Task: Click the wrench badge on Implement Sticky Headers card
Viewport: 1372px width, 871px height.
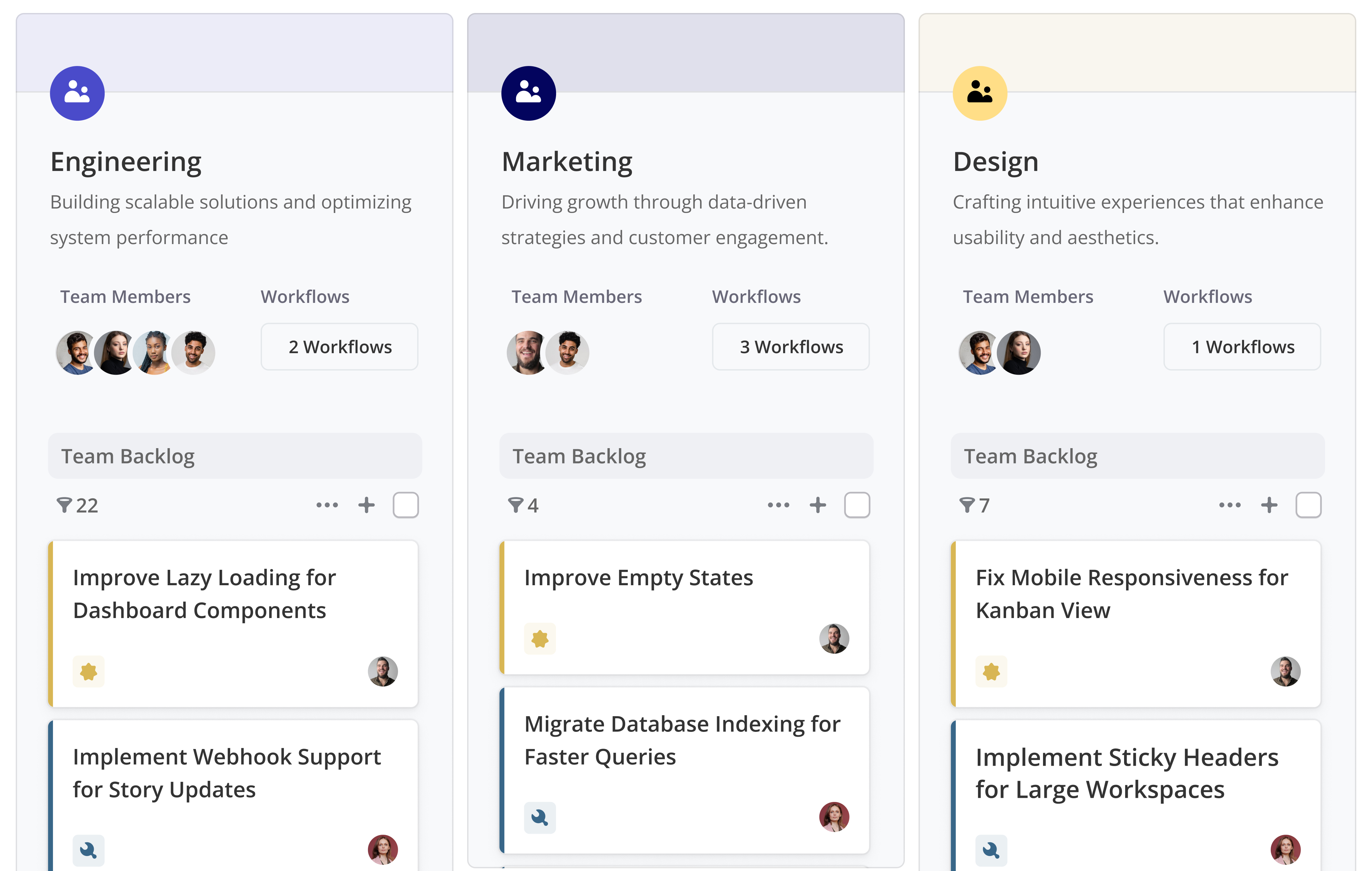Action: (991, 850)
